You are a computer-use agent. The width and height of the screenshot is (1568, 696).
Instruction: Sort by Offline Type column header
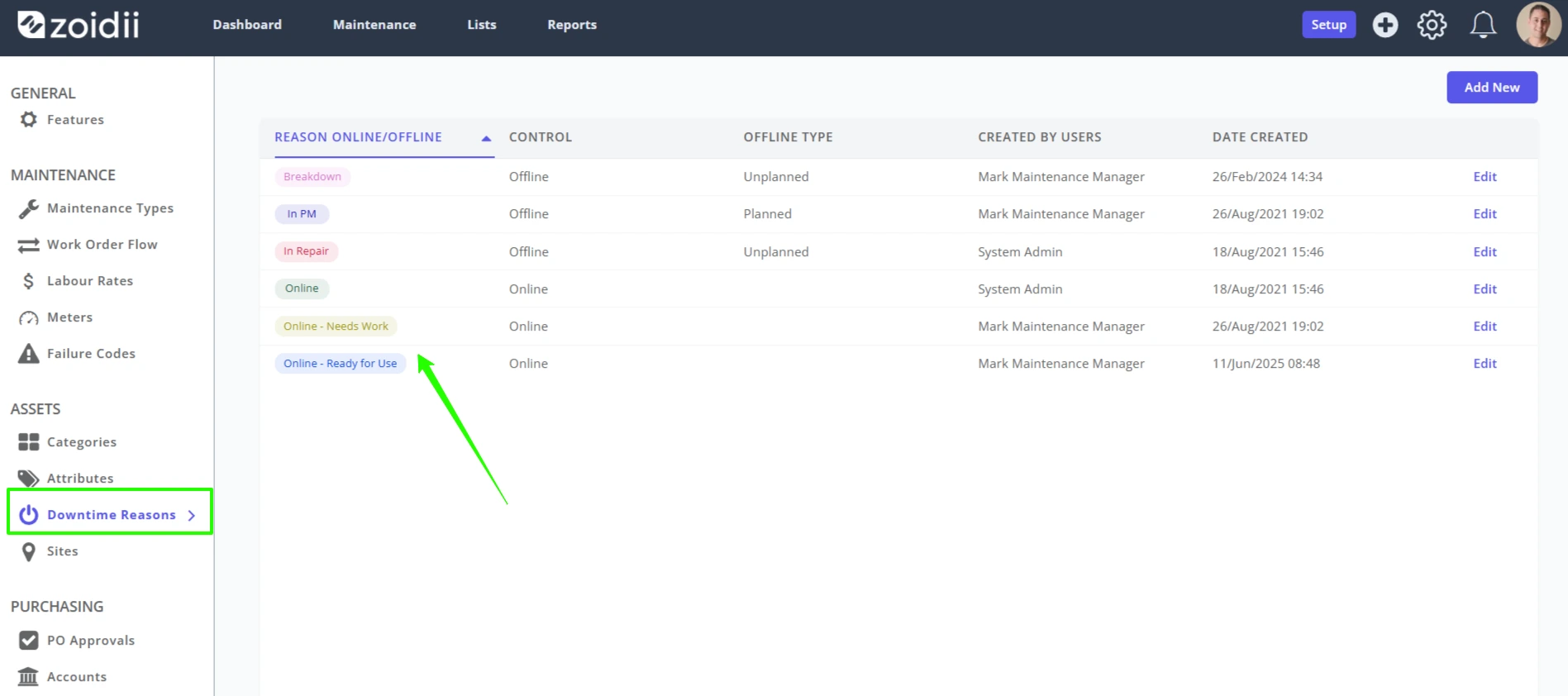click(788, 137)
